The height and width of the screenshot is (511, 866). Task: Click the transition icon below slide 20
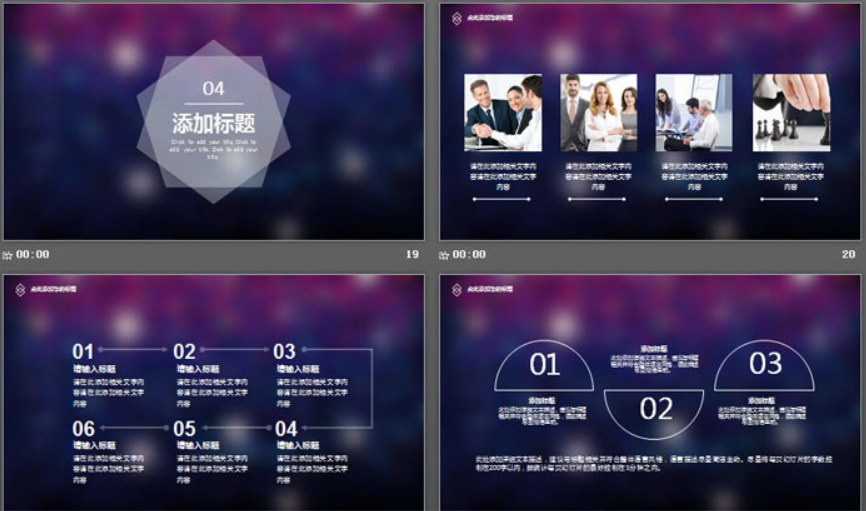point(445,255)
